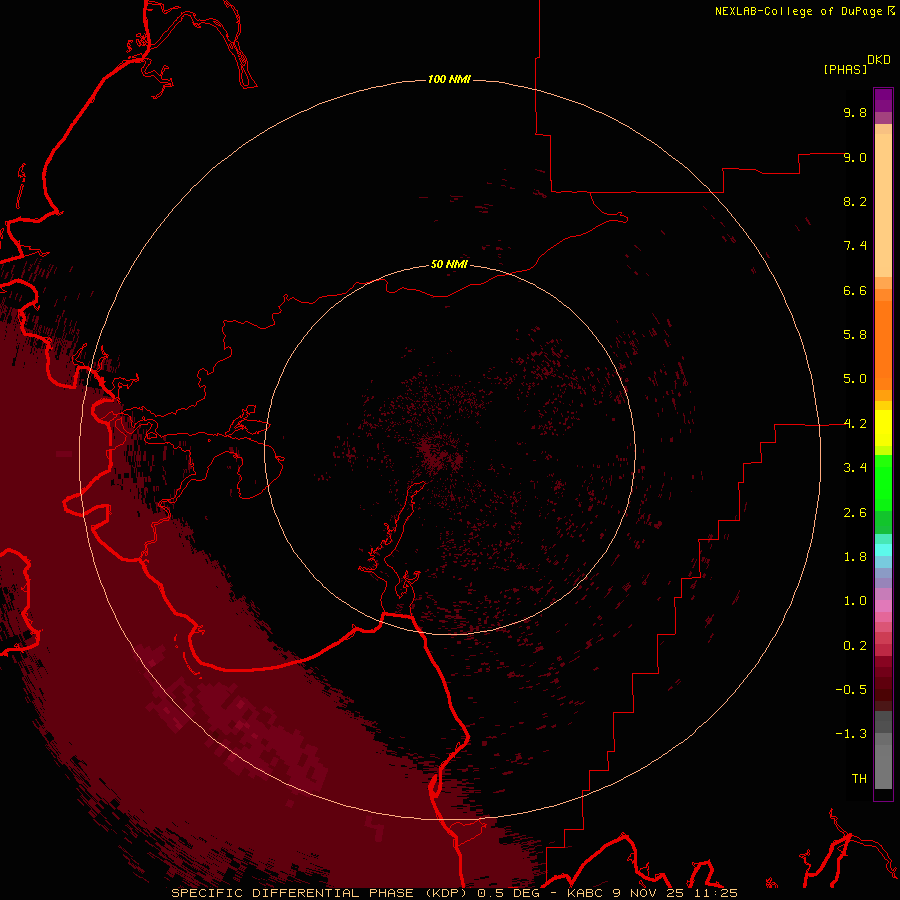Click the 5.8 value on color scale

(855, 335)
